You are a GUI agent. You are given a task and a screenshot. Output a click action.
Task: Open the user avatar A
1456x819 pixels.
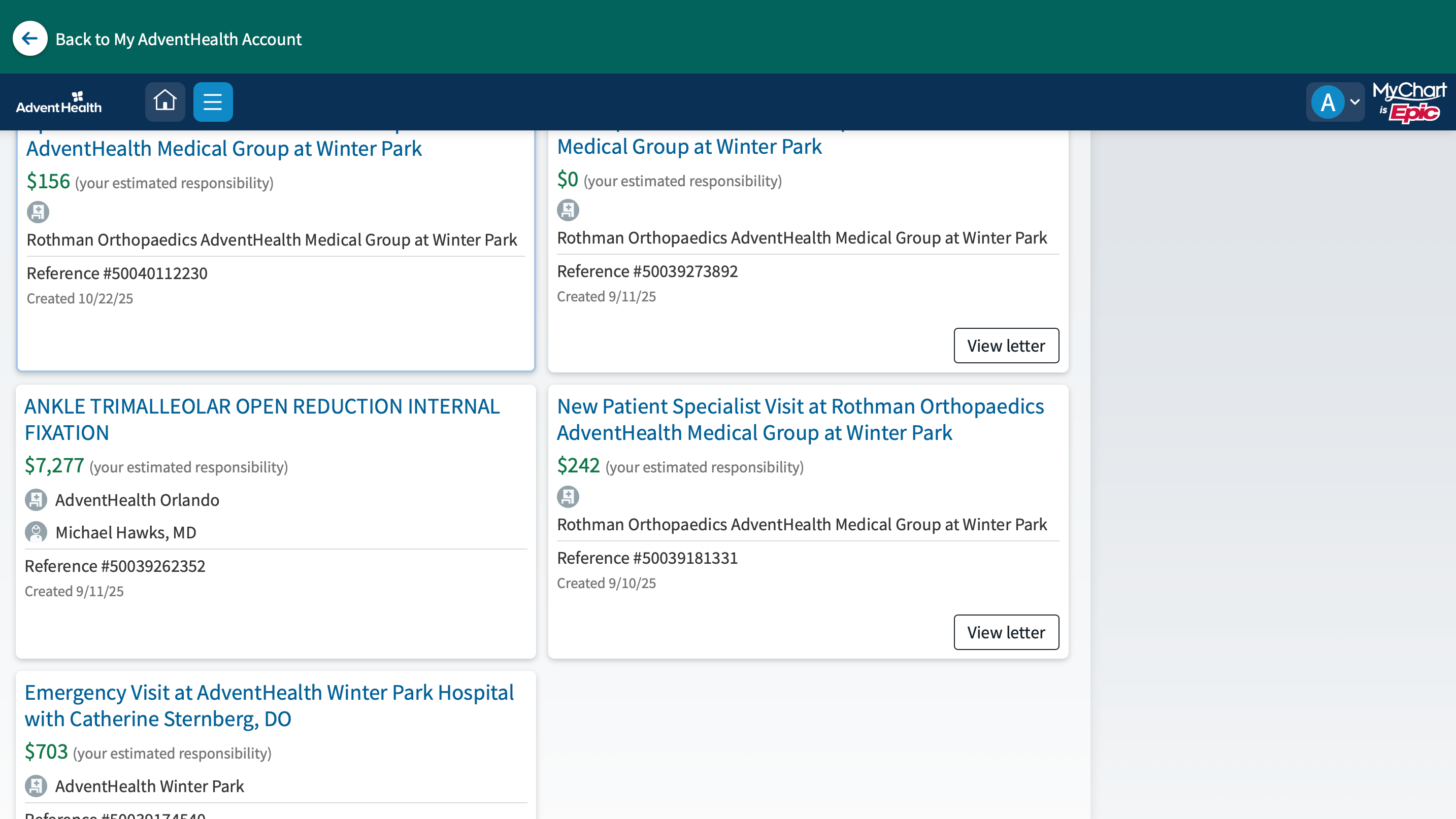1328,102
